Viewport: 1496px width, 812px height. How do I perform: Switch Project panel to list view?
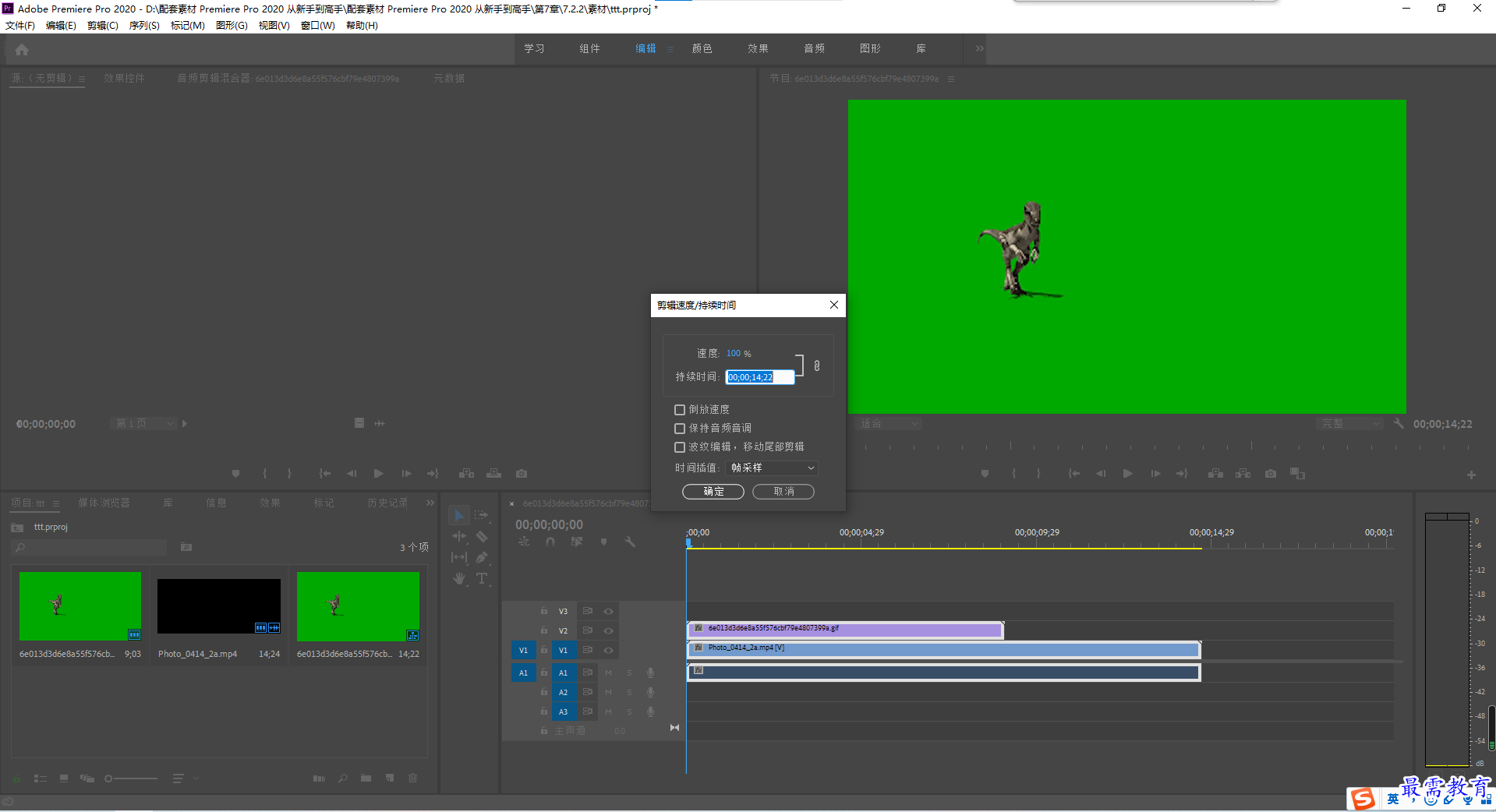(41, 778)
